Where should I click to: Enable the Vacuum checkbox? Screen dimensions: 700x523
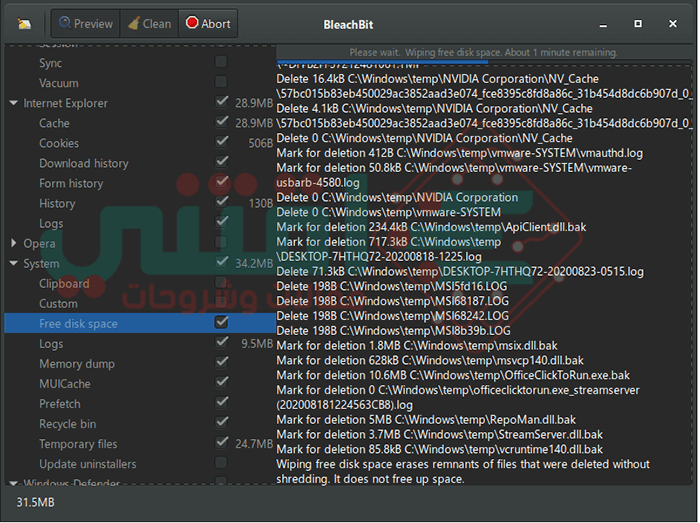pyautogui.click(x=221, y=82)
